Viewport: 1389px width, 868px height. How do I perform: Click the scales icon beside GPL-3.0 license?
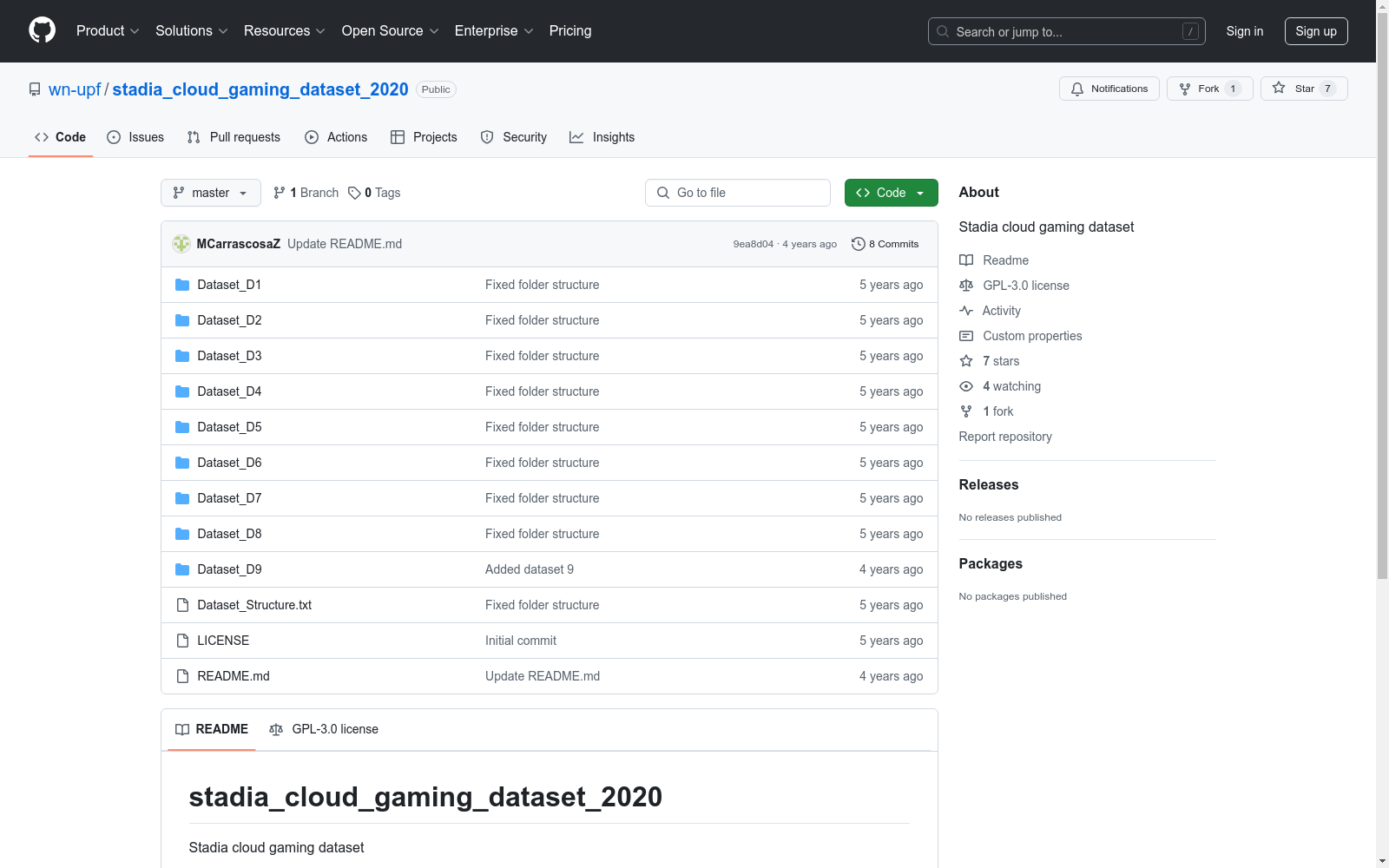click(x=966, y=286)
